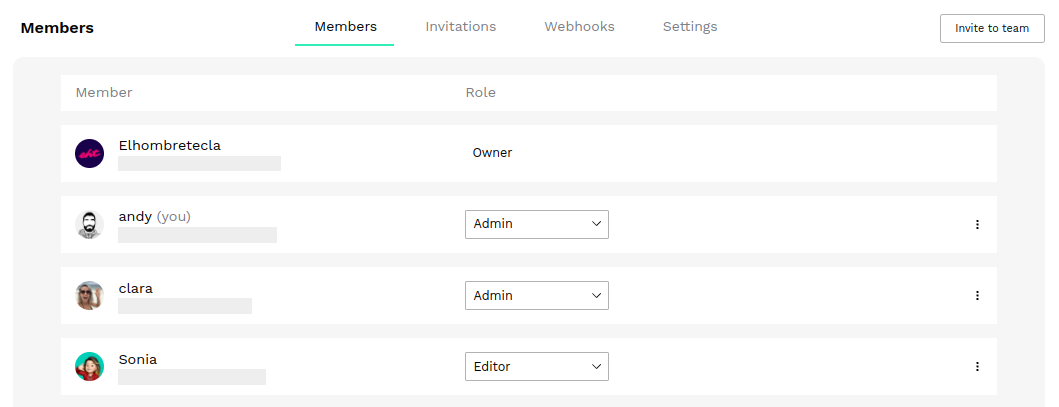Click Sonia's teal avatar icon
This screenshot has width=1059, height=407.
(x=89, y=367)
